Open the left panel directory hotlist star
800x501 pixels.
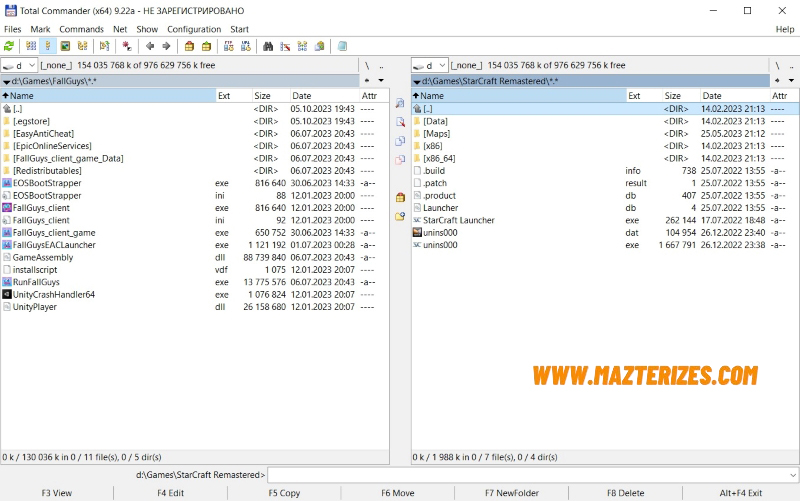(x=367, y=81)
